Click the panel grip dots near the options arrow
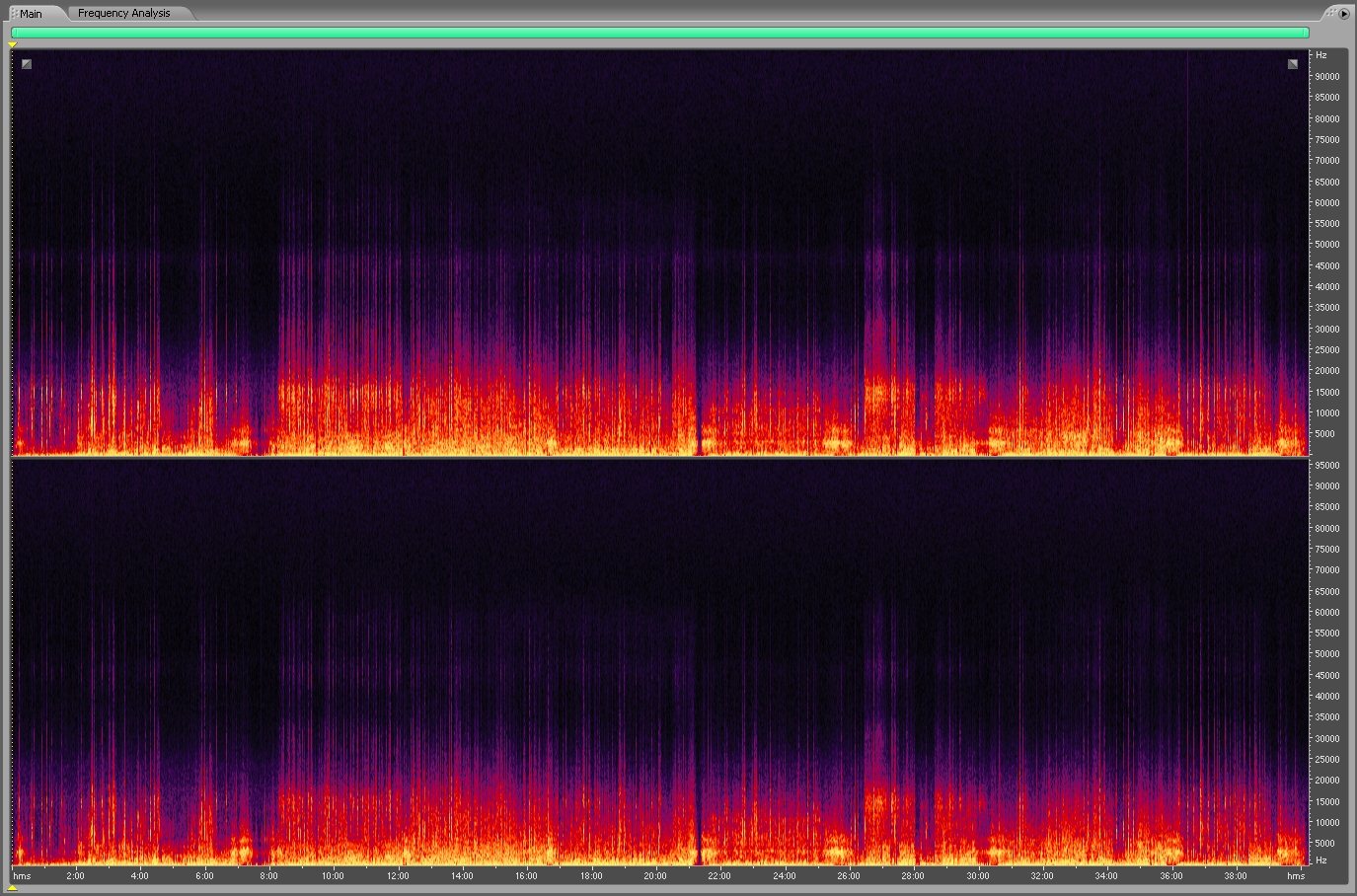Viewport: 1357px width, 896px height. coord(1331,12)
